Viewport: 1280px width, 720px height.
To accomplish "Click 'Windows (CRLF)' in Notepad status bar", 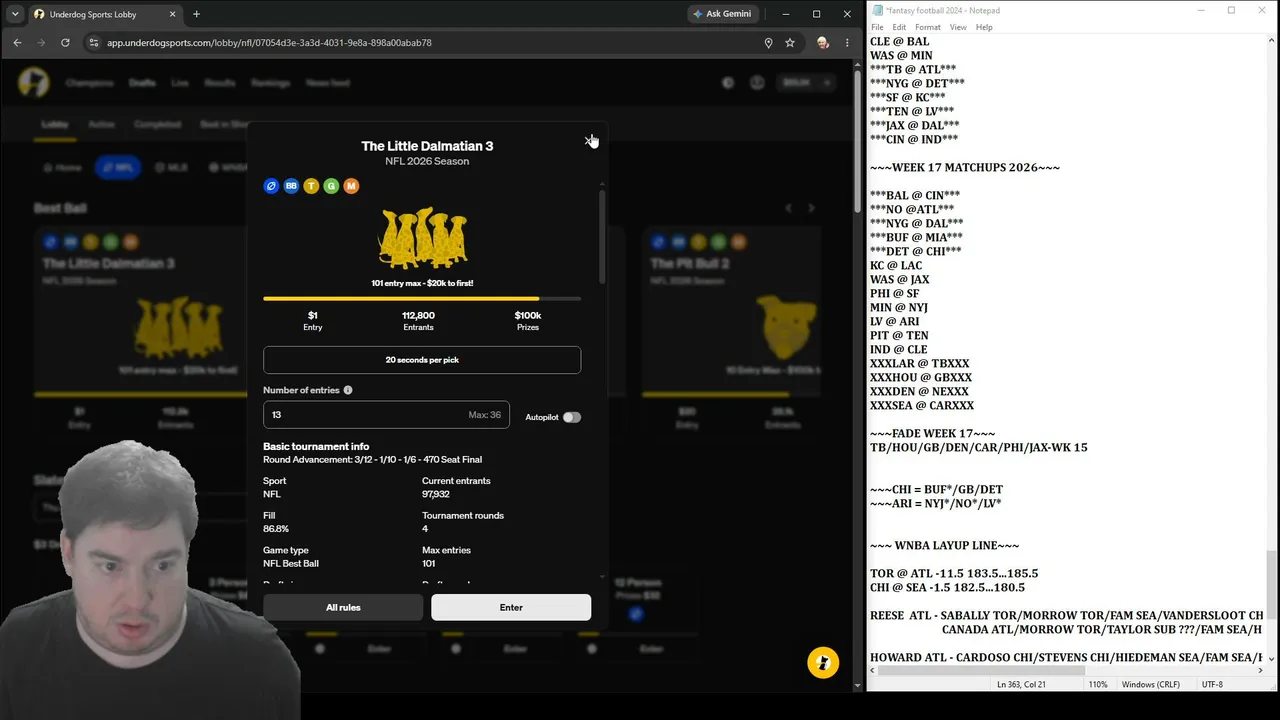I will 1151,685.
